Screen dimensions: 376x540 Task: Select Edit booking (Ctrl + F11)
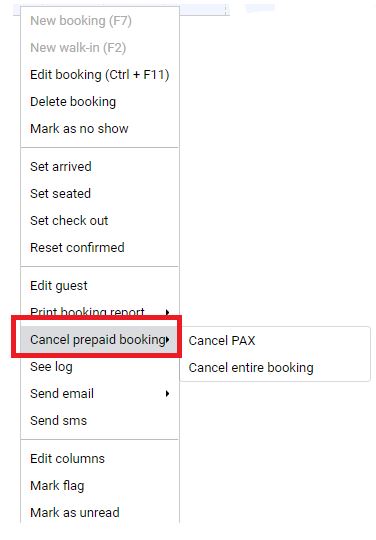coord(100,75)
